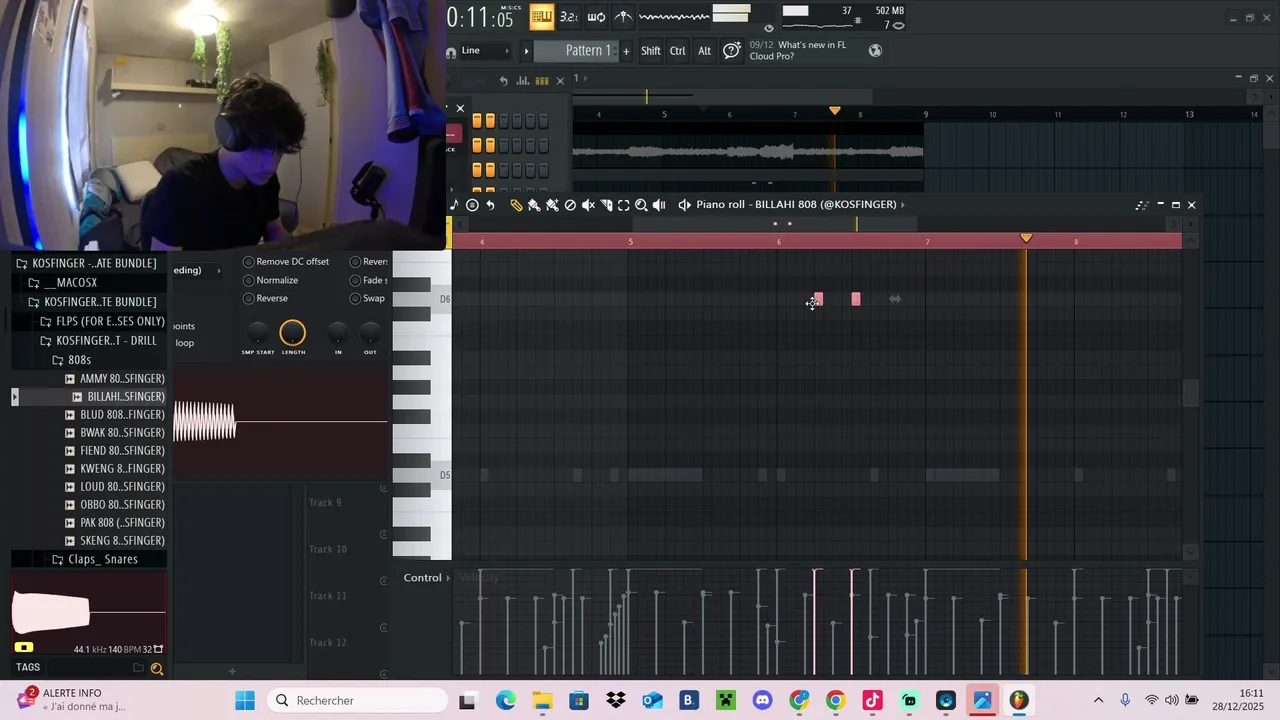Enable the Remove DC offset option
Screen dimensions: 1280x720
285,262
